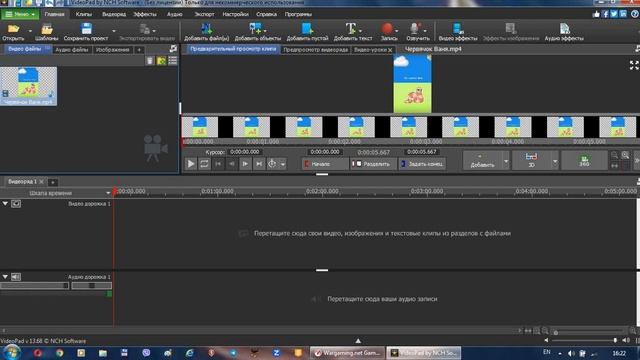Viewport: 640px width, 360px height.
Task: Click Добавить файл(ы) icon
Action: 207,29
